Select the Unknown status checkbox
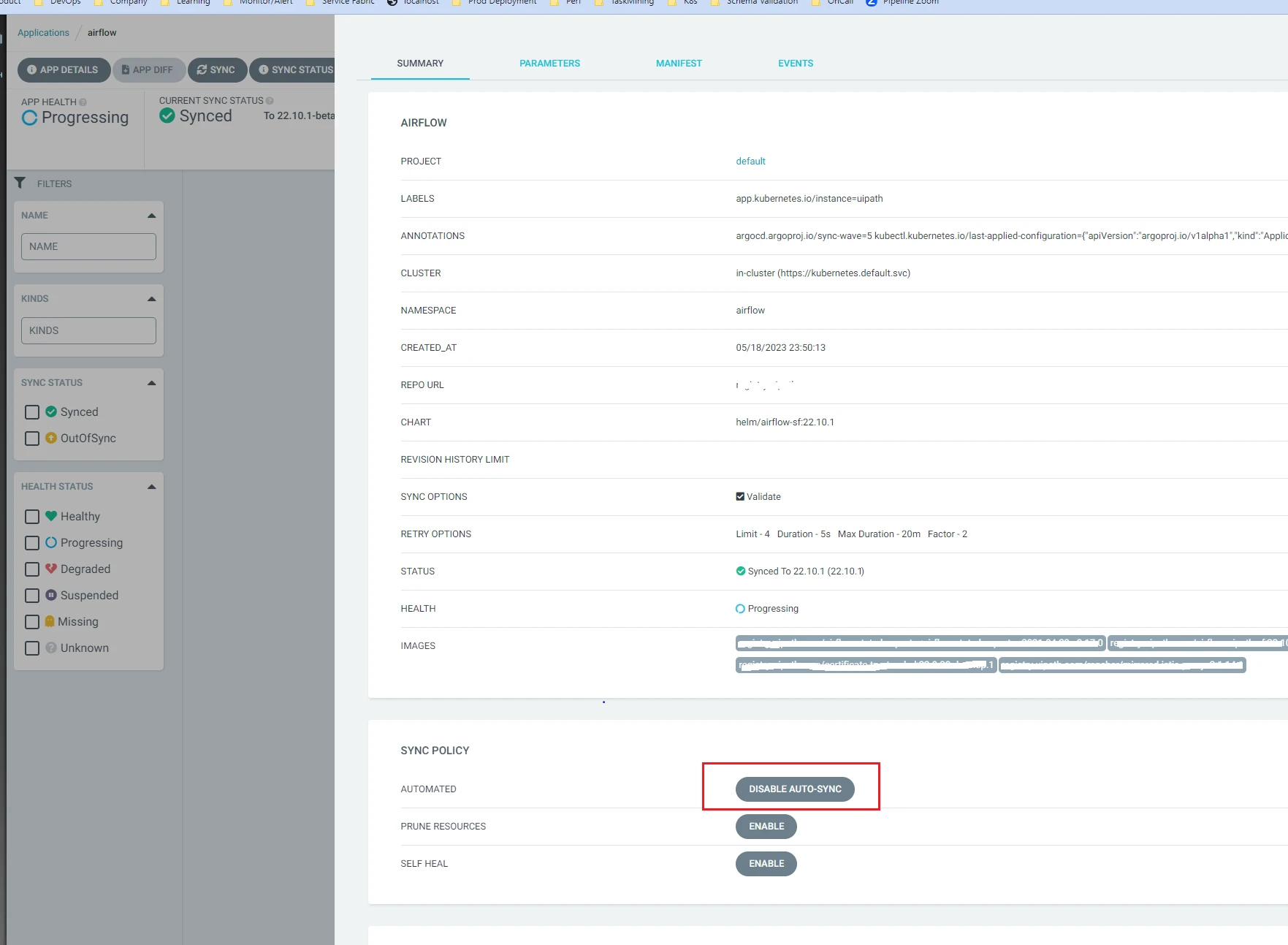1288x945 pixels. pos(32,648)
